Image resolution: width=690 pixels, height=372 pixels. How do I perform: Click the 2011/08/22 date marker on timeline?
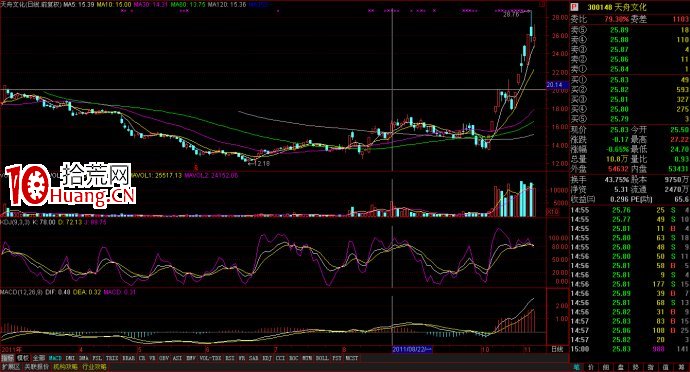pyautogui.click(x=412, y=349)
